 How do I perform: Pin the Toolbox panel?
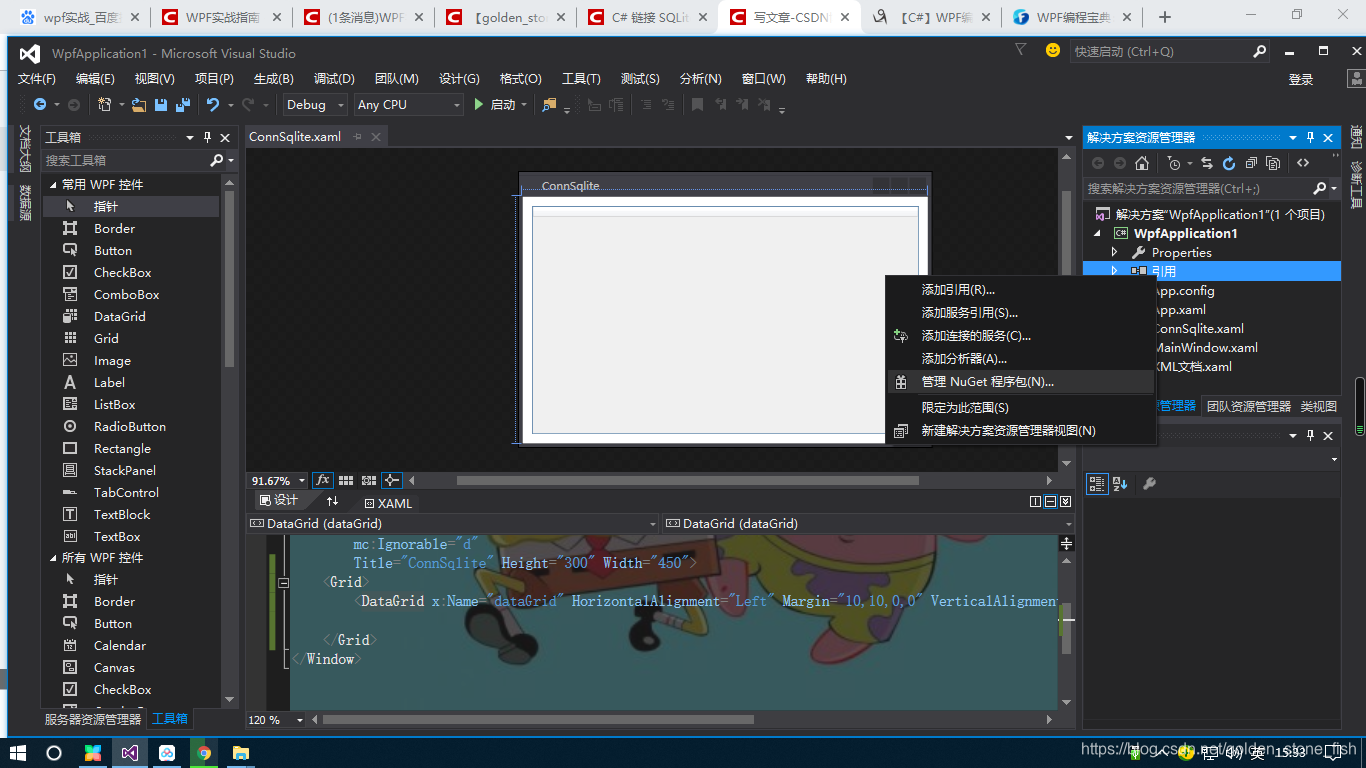point(207,138)
